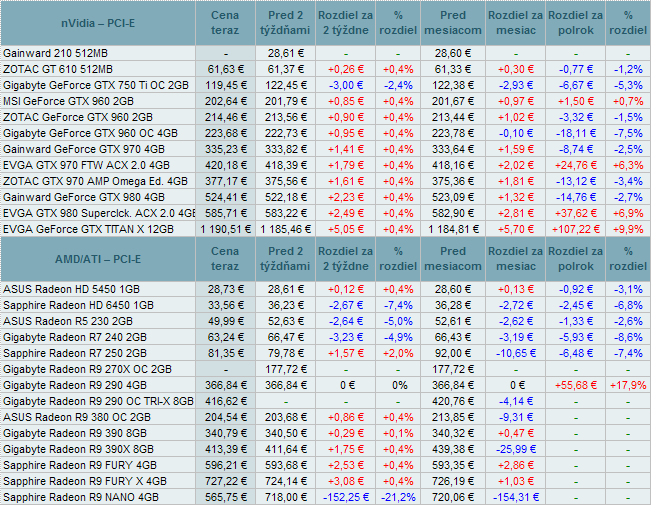Image resolution: width=651 pixels, height=505 pixels.
Task: Select the "ZOTAC GT 610 512MB" product name
Action: tap(58, 69)
